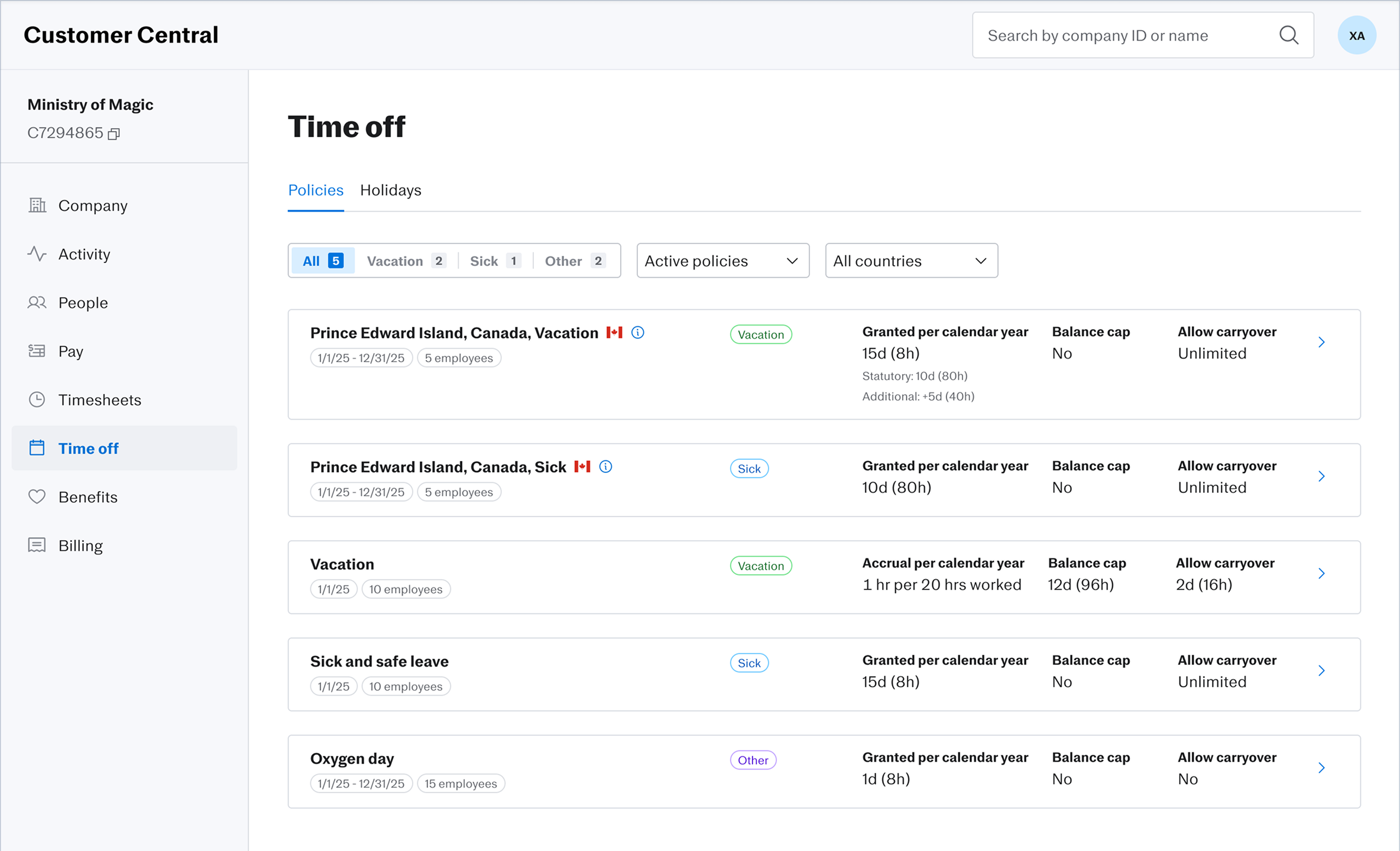Screen dimensions: 1400x851
Task: Open Prince Edward Island Sick policy chevron
Action: click(x=1321, y=476)
